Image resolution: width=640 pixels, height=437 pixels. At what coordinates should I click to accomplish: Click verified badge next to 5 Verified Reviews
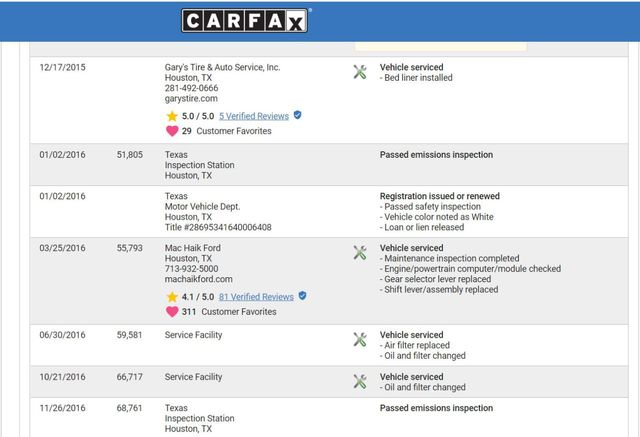pyautogui.click(x=297, y=115)
